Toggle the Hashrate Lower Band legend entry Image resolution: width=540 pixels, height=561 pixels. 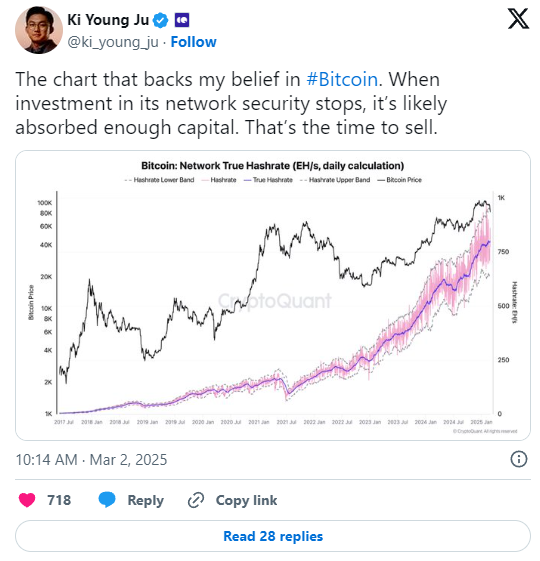[x=160, y=180]
